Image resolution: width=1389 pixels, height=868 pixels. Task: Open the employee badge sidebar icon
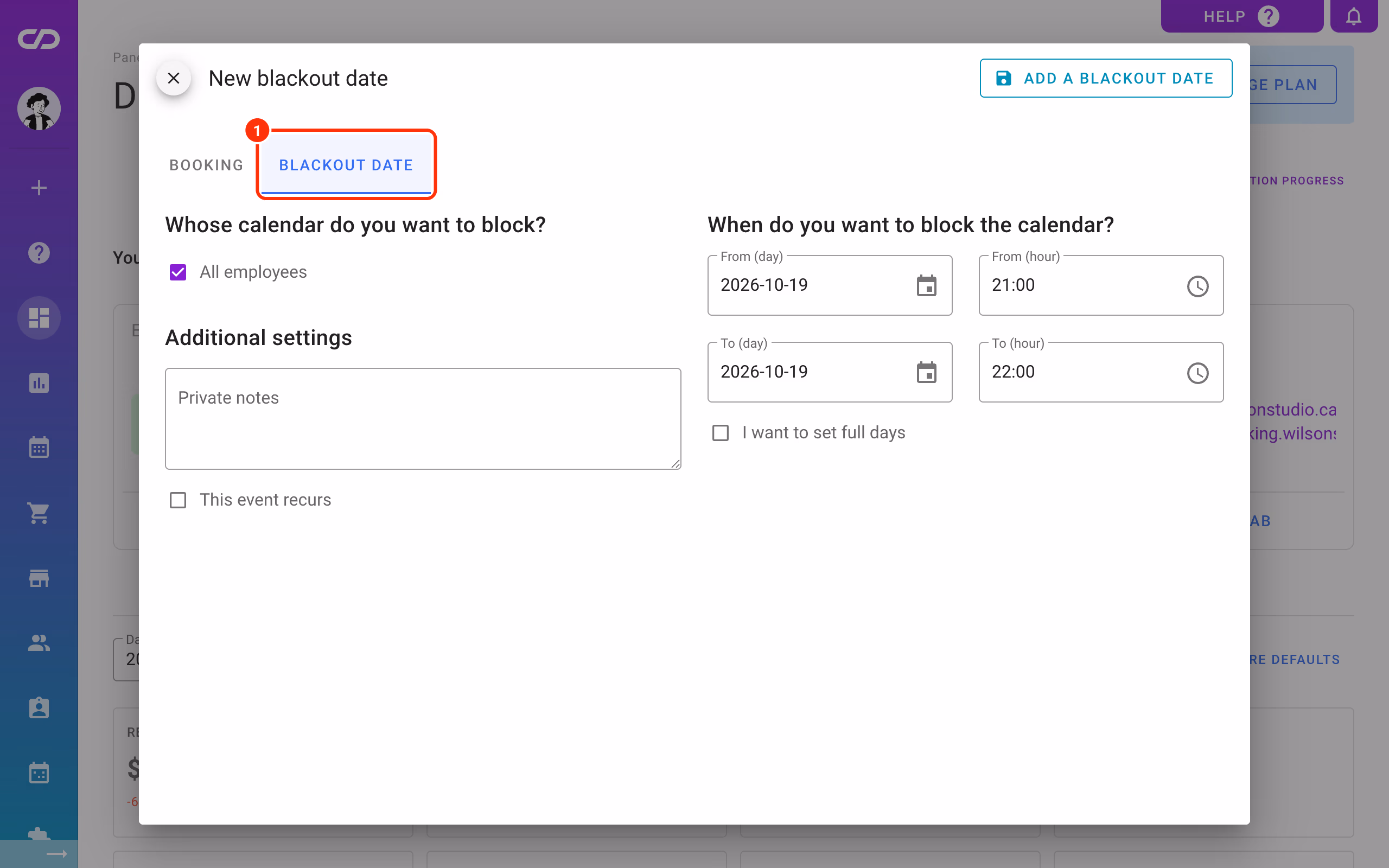(39, 708)
